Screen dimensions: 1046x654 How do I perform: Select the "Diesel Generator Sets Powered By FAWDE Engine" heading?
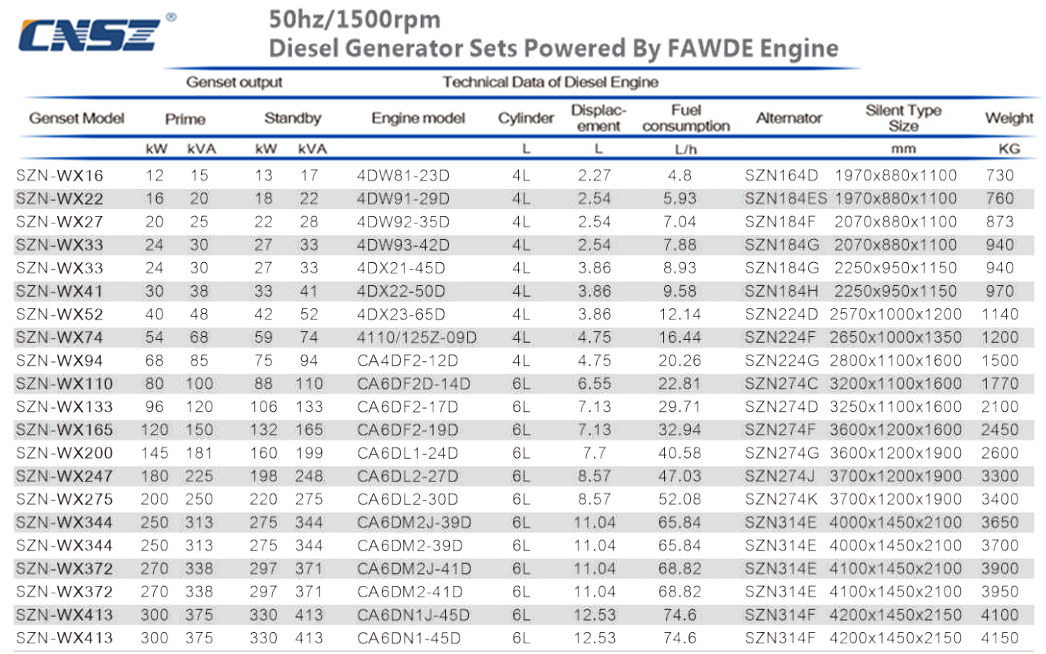[x=554, y=48]
